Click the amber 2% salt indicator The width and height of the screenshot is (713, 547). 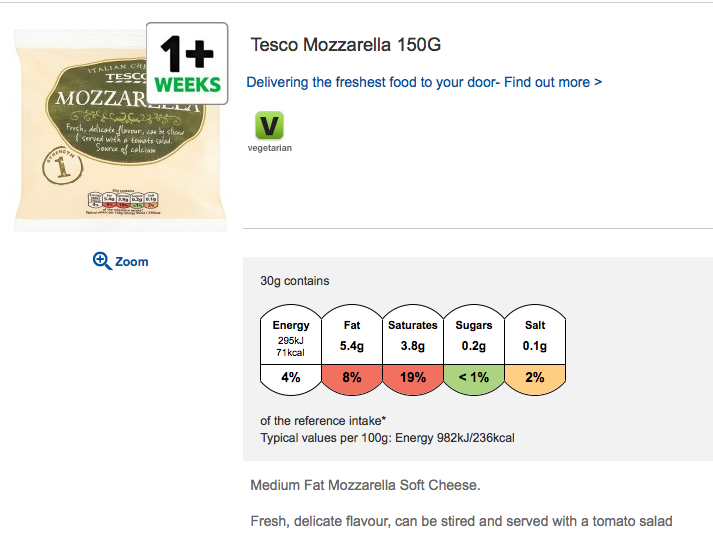[535, 378]
